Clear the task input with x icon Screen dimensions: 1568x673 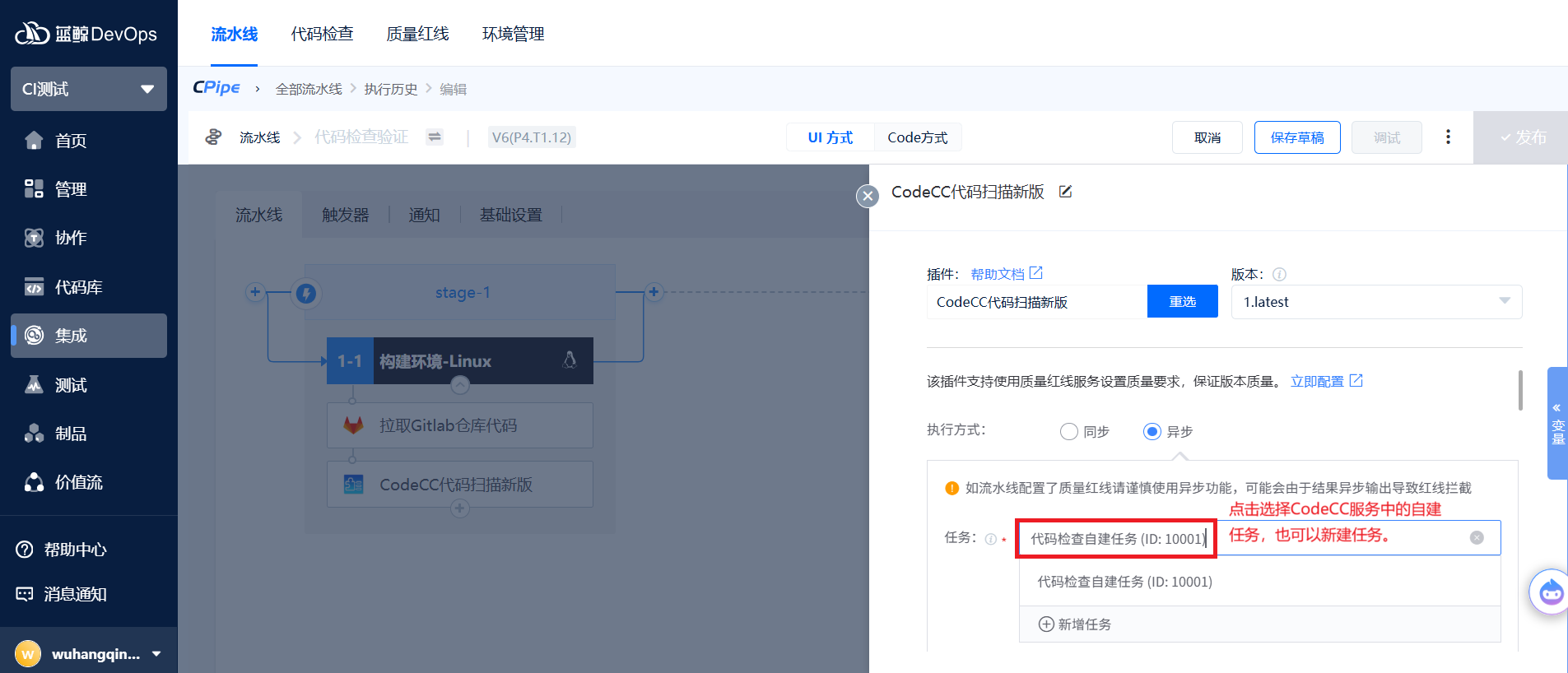point(1477,538)
